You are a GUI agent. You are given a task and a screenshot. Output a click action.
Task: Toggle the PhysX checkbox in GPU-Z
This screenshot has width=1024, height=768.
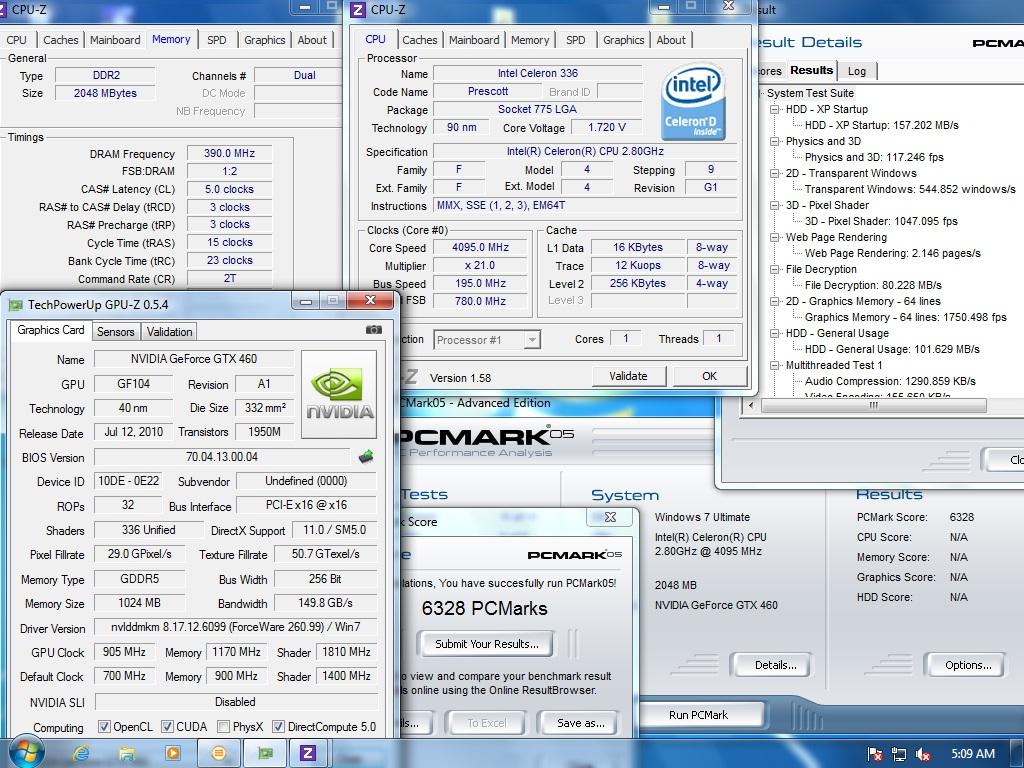pyautogui.click(x=223, y=726)
